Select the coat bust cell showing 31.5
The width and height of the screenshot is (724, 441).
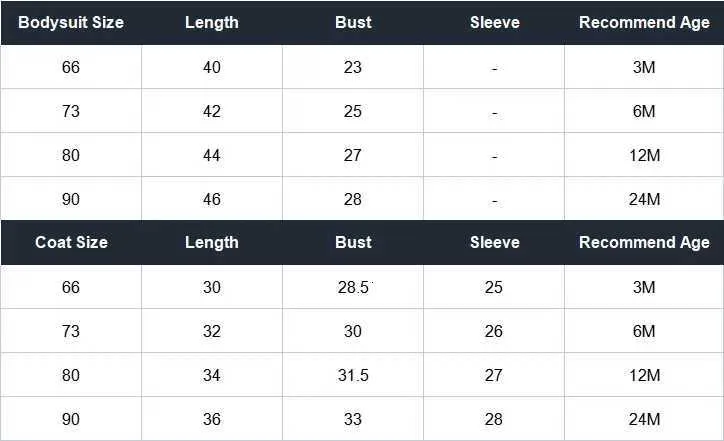[x=353, y=375]
